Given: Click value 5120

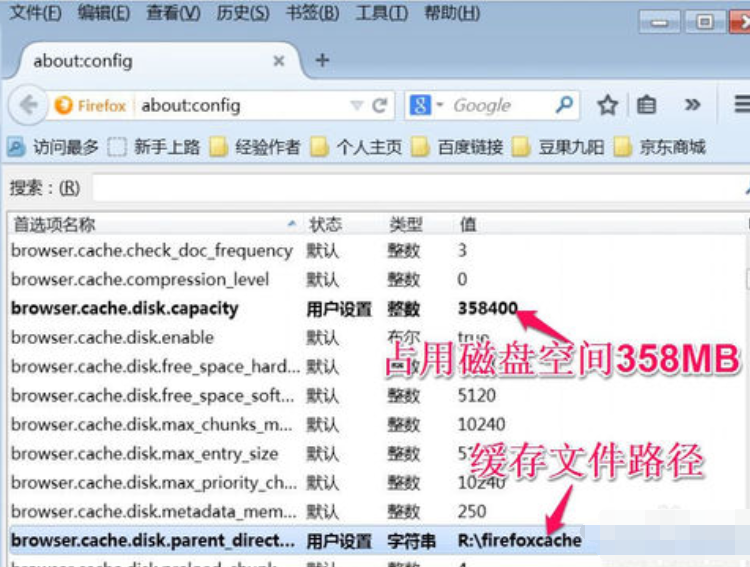Looking at the screenshot, I should (x=477, y=396).
